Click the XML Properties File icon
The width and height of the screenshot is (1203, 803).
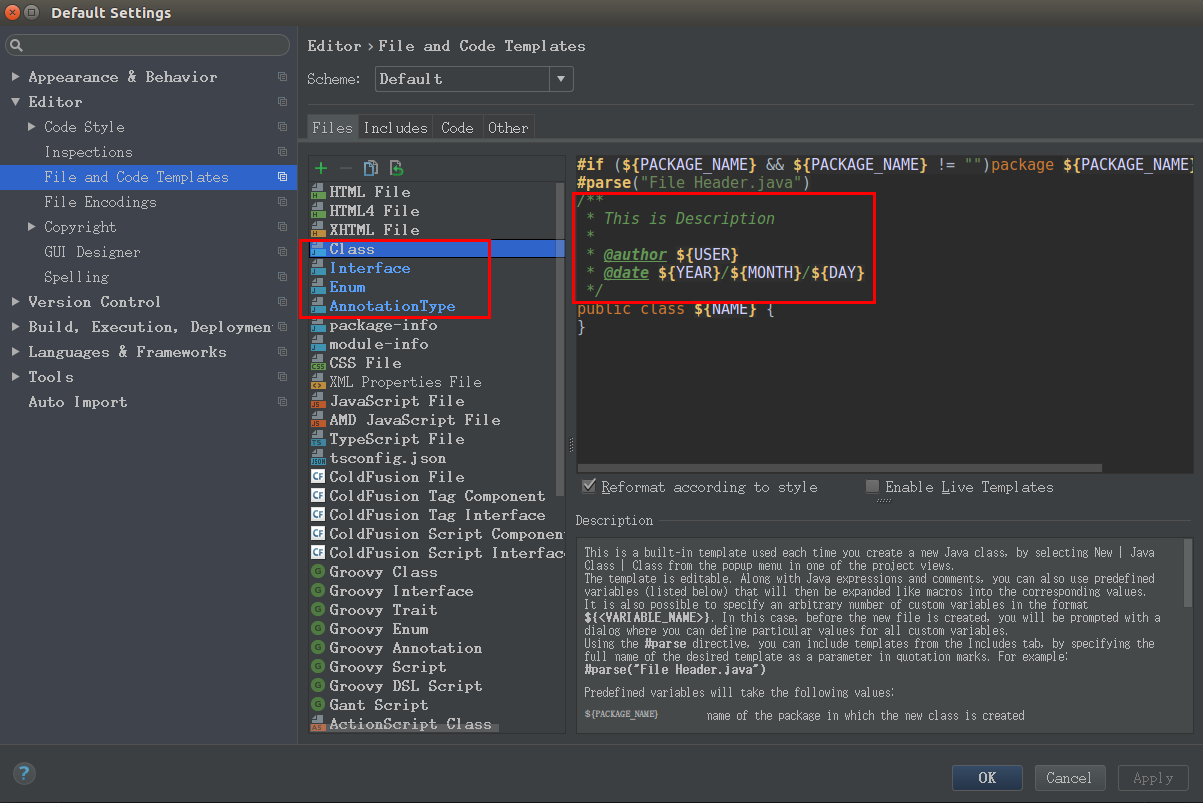318,381
